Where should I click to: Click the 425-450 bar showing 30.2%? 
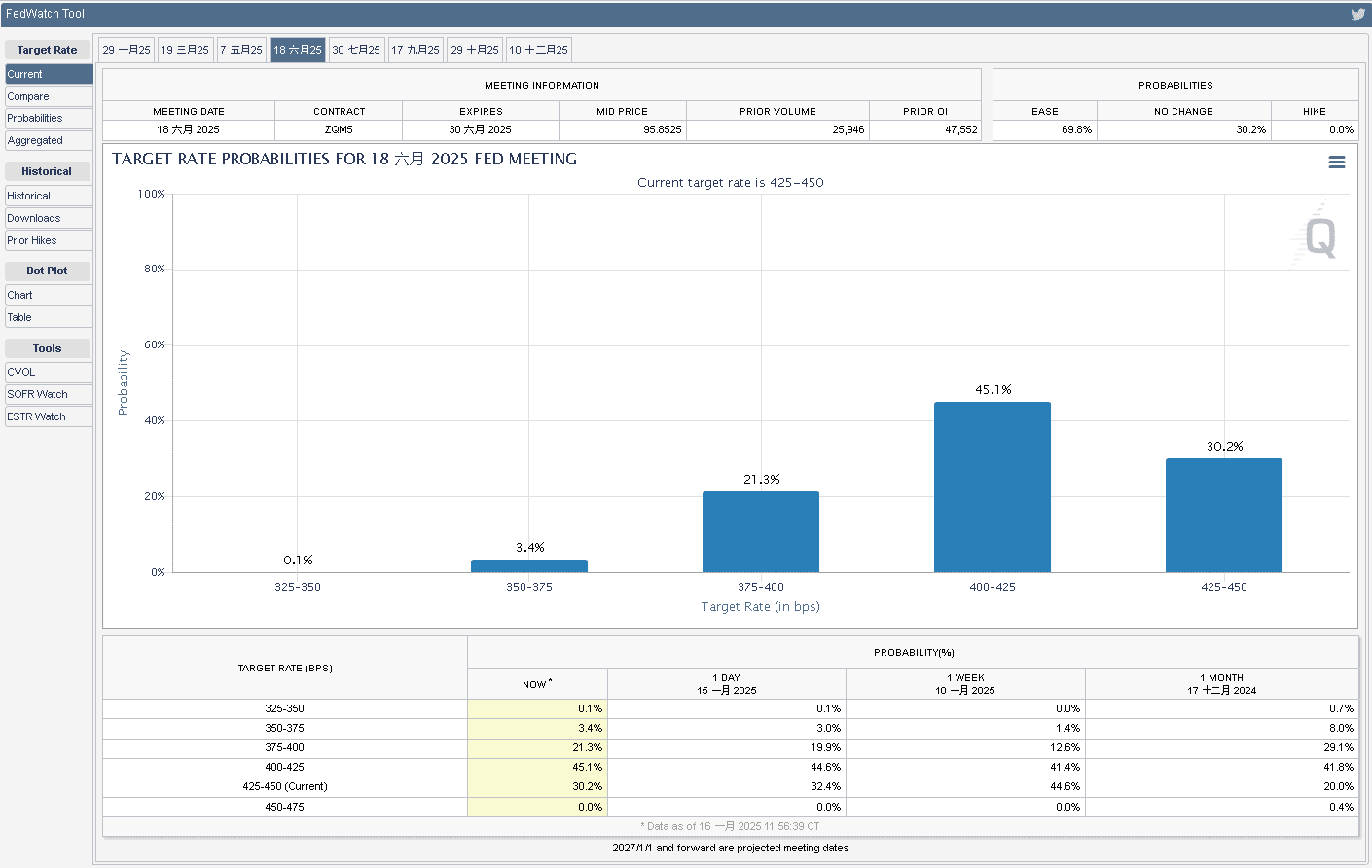tap(1224, 515)
